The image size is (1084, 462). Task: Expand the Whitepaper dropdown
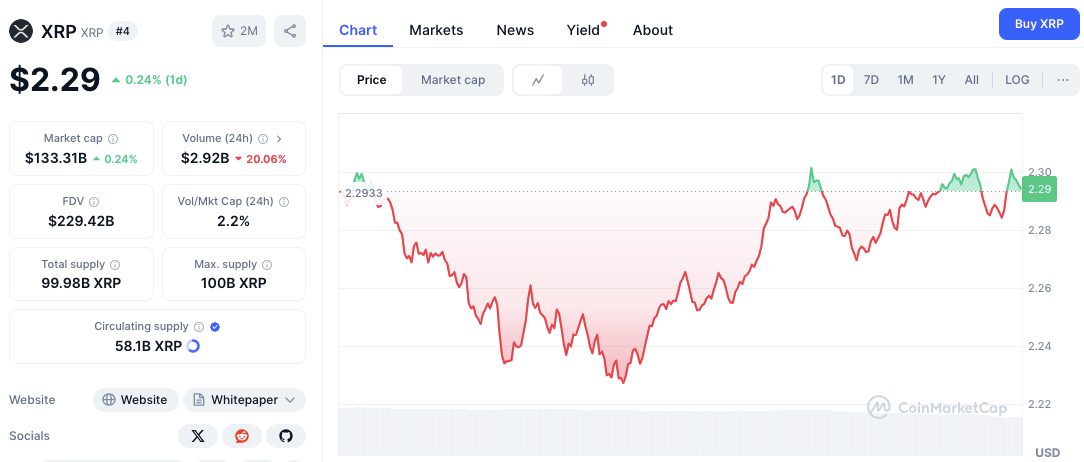tap(244, 400)
